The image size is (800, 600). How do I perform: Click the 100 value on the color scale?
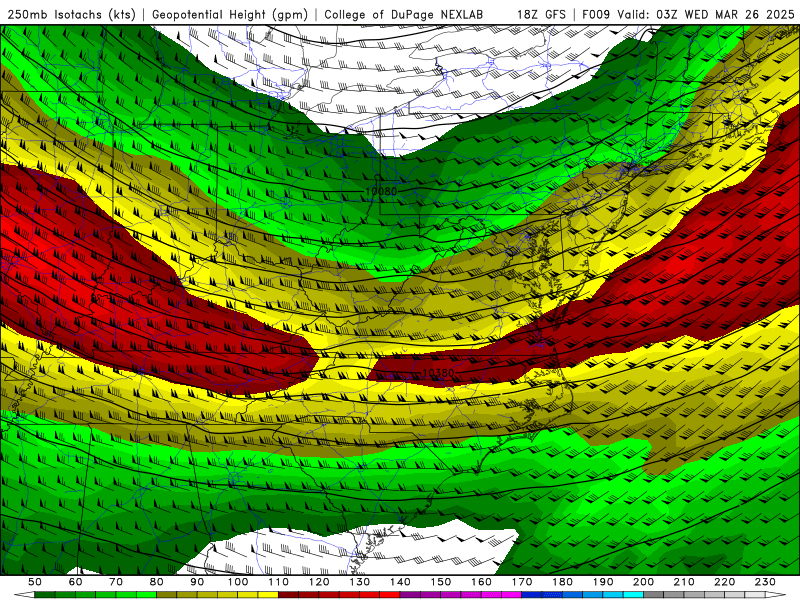click(238, 582)
